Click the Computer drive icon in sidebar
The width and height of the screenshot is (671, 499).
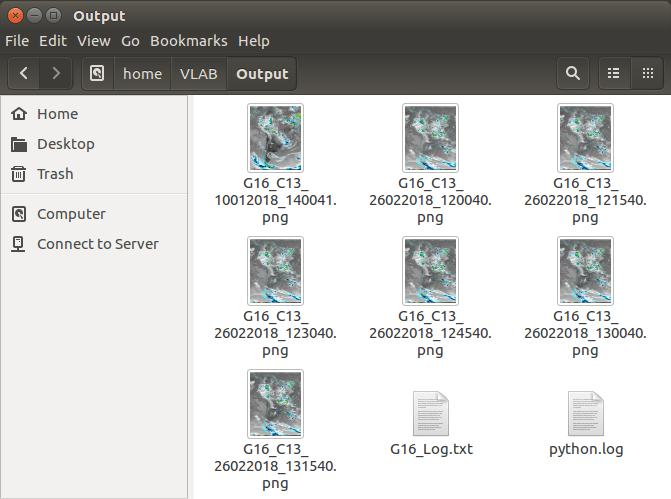[19, 214]
